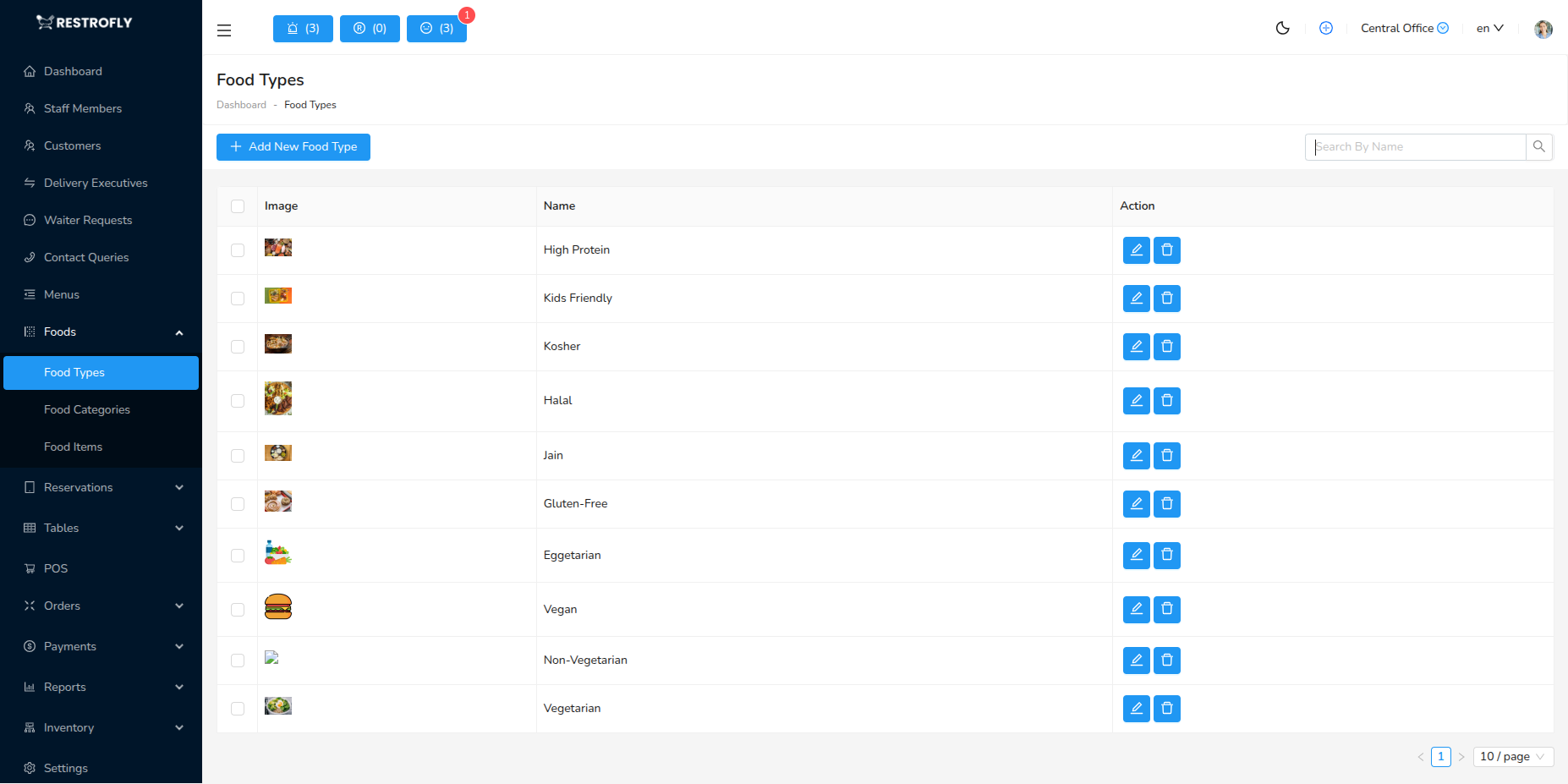Edit the Halal food type
This screenshot has width=1568, height=784.
(1136, 401)
